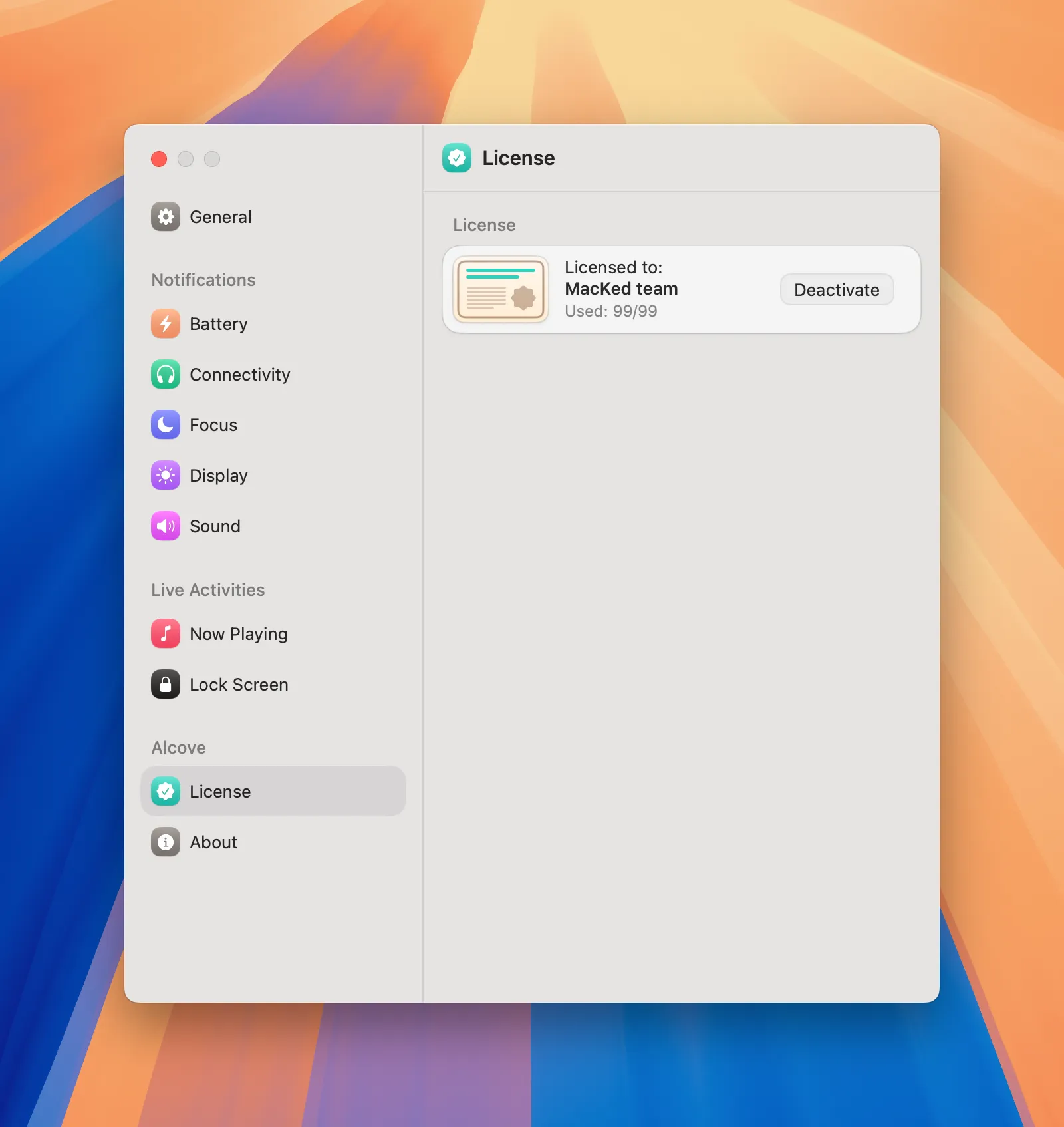This screenshot has width=1064, height=1127.
Task: Switch to the License section
Action: (221, 791)
